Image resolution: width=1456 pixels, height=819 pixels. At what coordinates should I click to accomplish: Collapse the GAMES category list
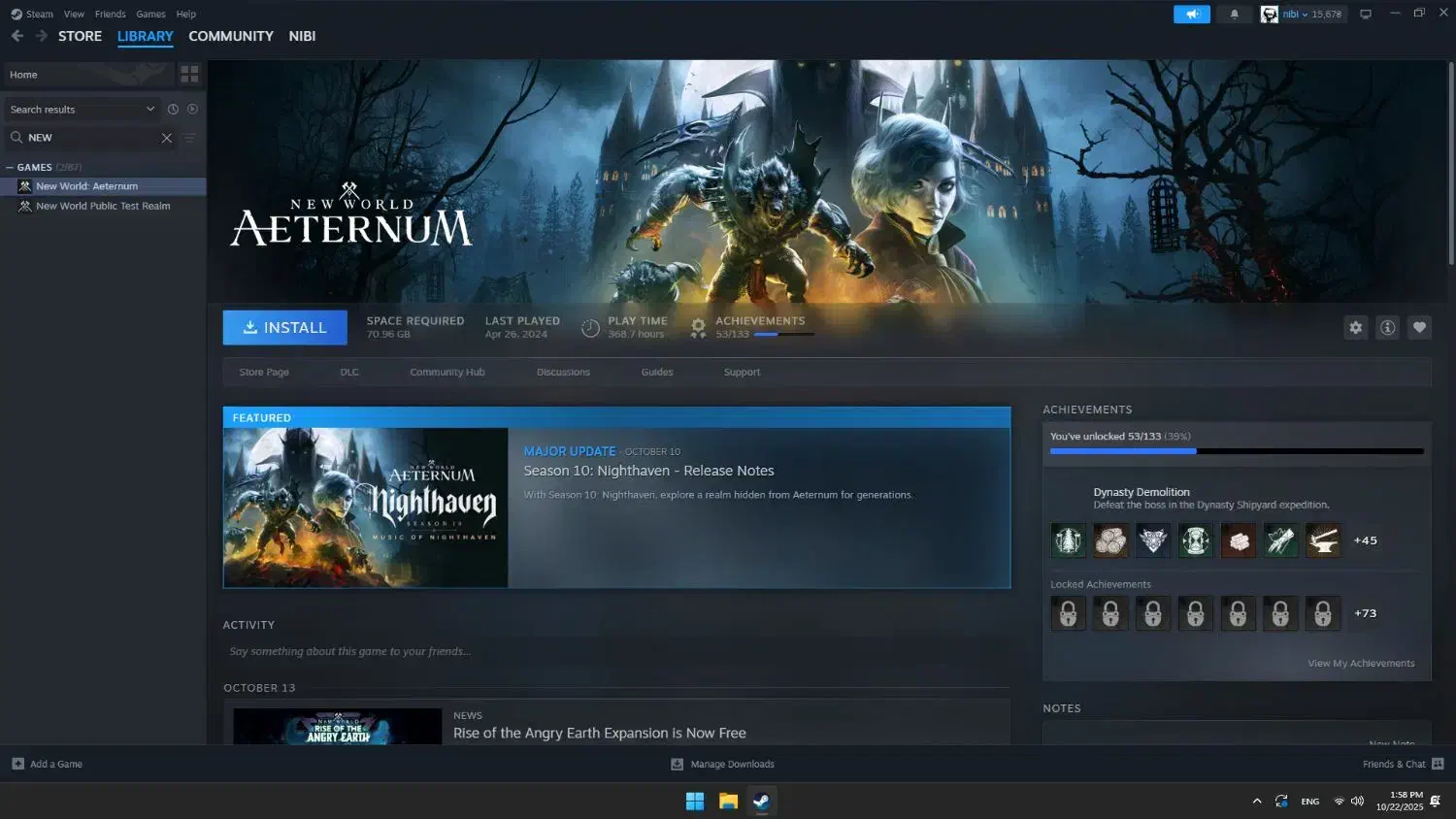(10, 167)
